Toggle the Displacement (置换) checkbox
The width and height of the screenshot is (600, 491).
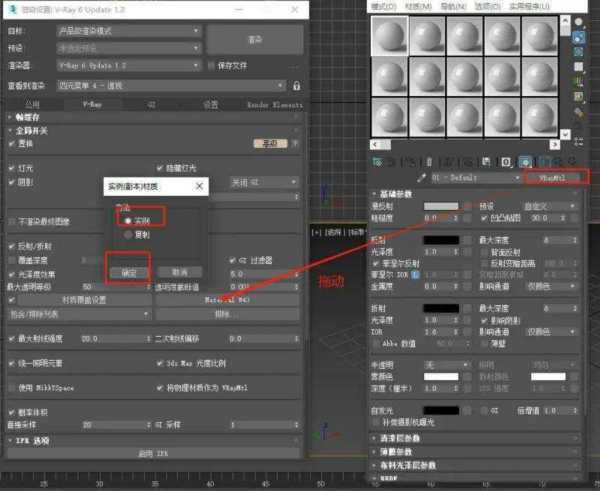coord(11,144)
